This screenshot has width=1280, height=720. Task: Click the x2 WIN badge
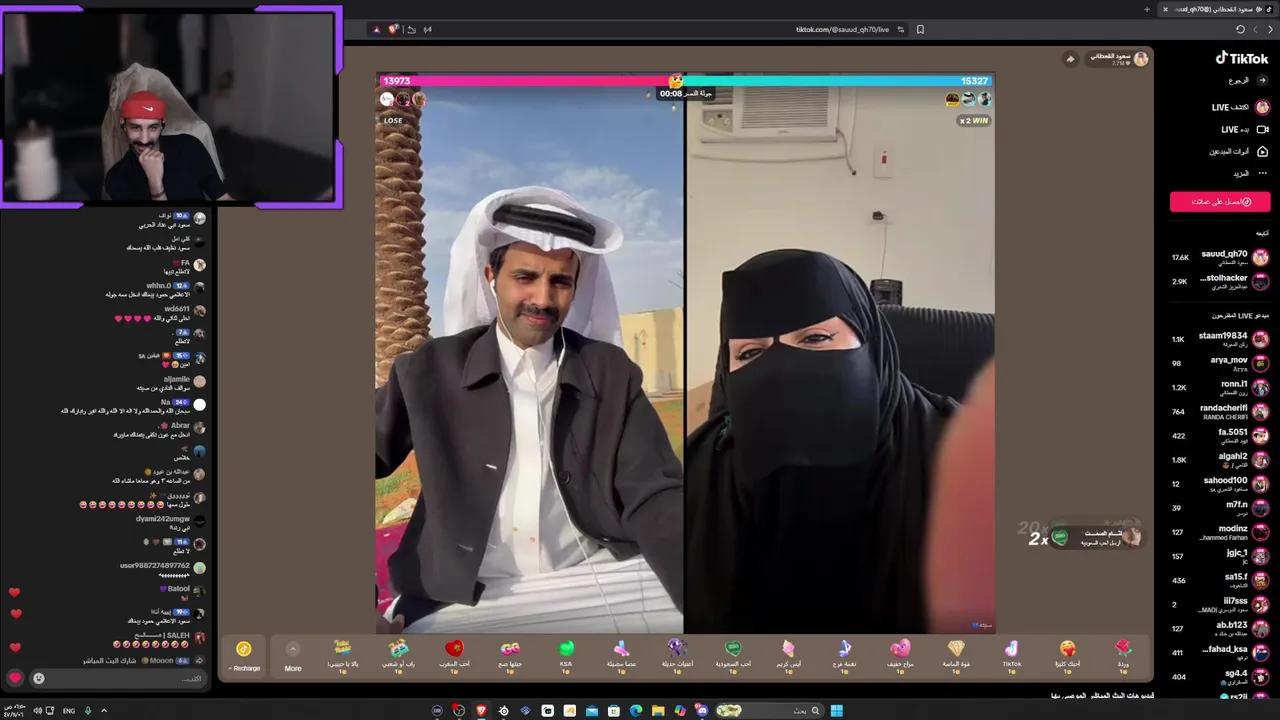(x=974, y=120)
